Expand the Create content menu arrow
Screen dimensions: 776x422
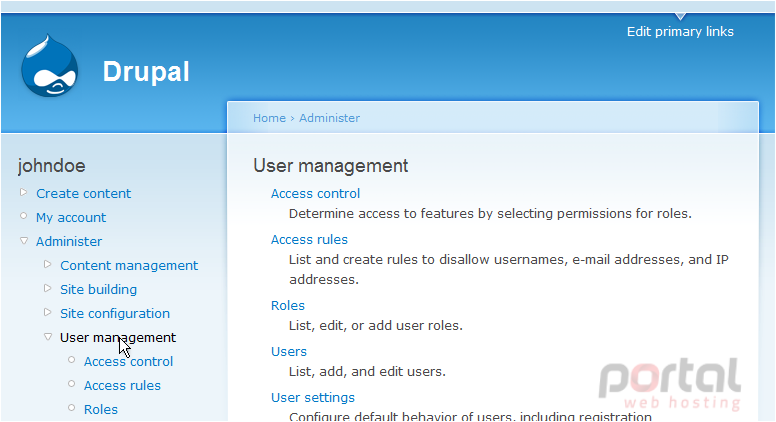pyautogui.click(x=23, y=192)
